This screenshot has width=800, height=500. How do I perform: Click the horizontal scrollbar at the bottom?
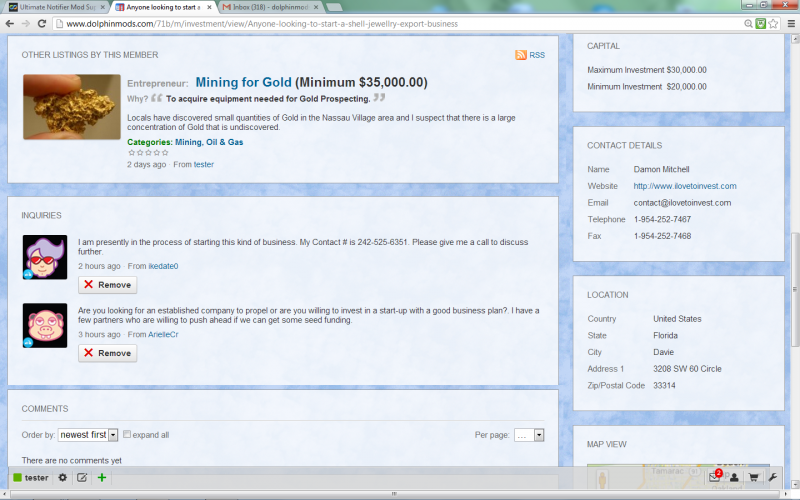coord(394,494)
